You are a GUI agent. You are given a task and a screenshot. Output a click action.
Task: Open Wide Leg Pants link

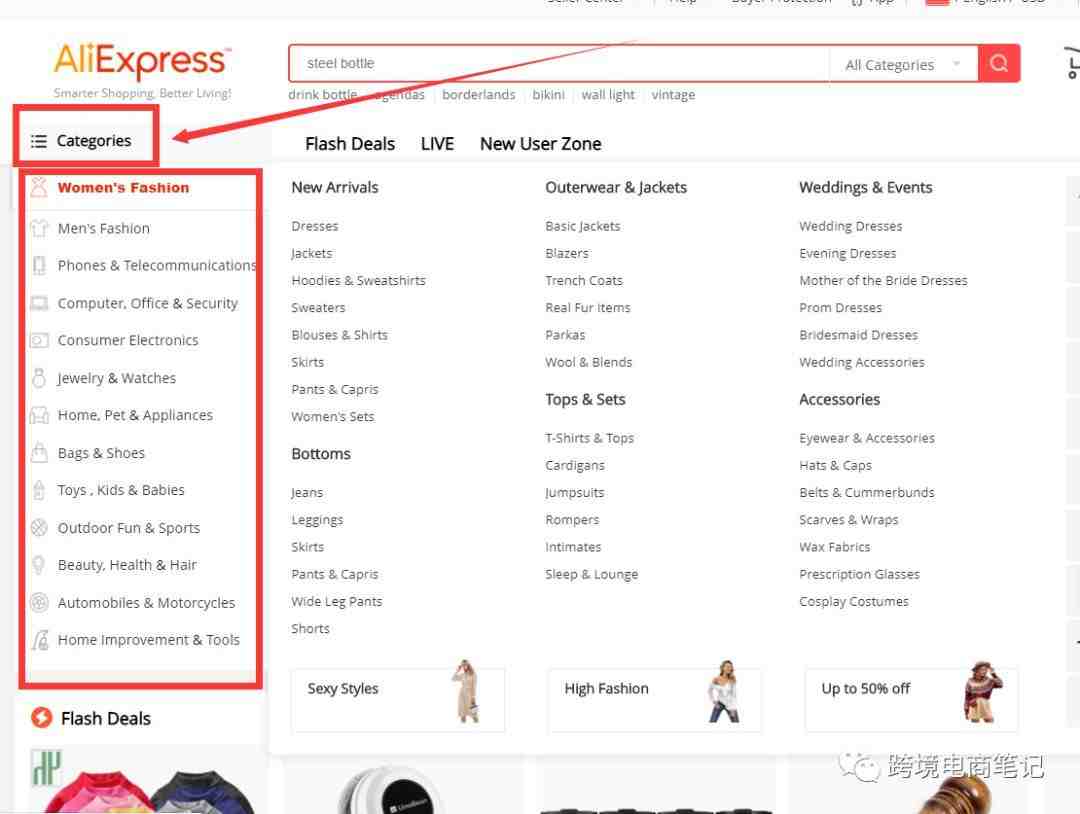click(x=337, y=601)
